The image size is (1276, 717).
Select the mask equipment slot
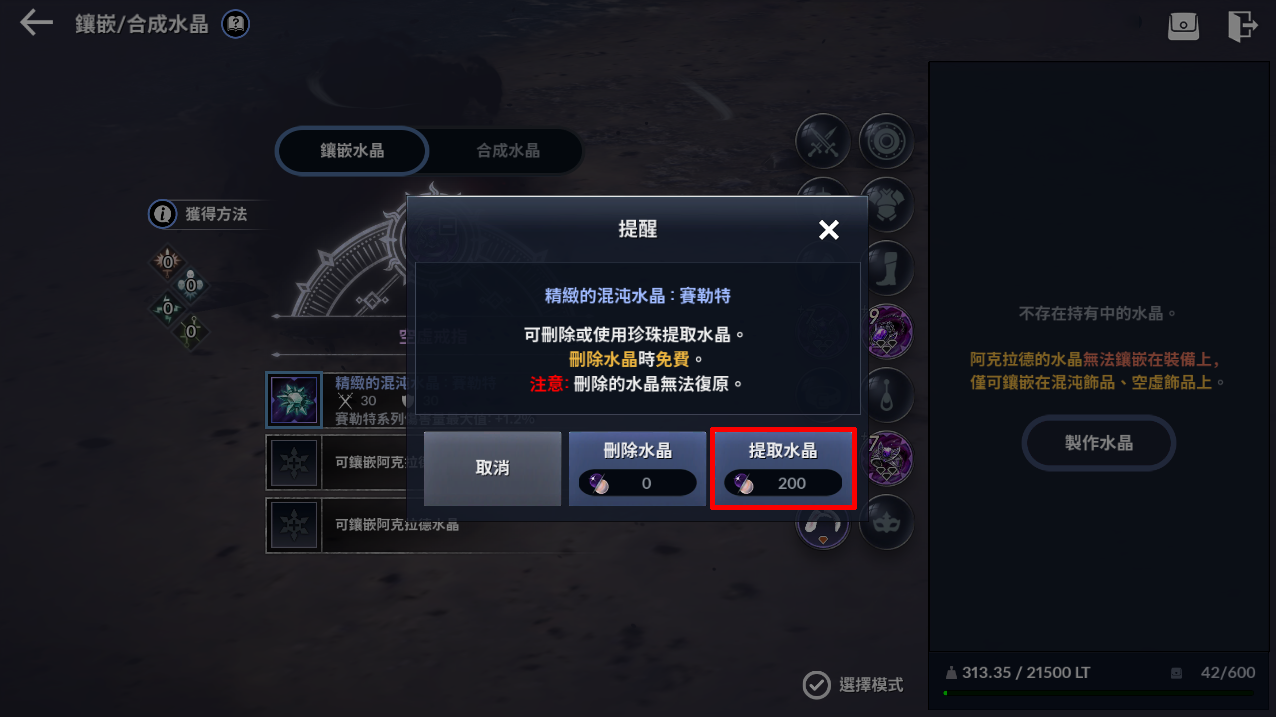click(x=886, y=522)
